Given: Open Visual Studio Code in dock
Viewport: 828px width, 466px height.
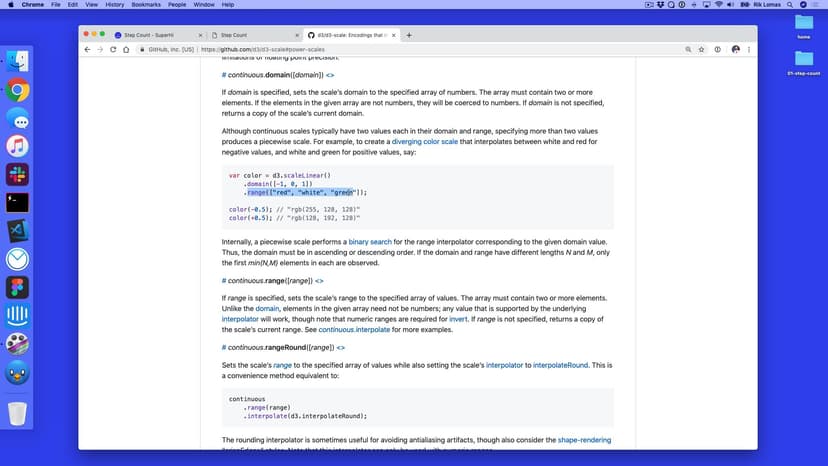Looking at the screenshot, I should coord(17,230).
